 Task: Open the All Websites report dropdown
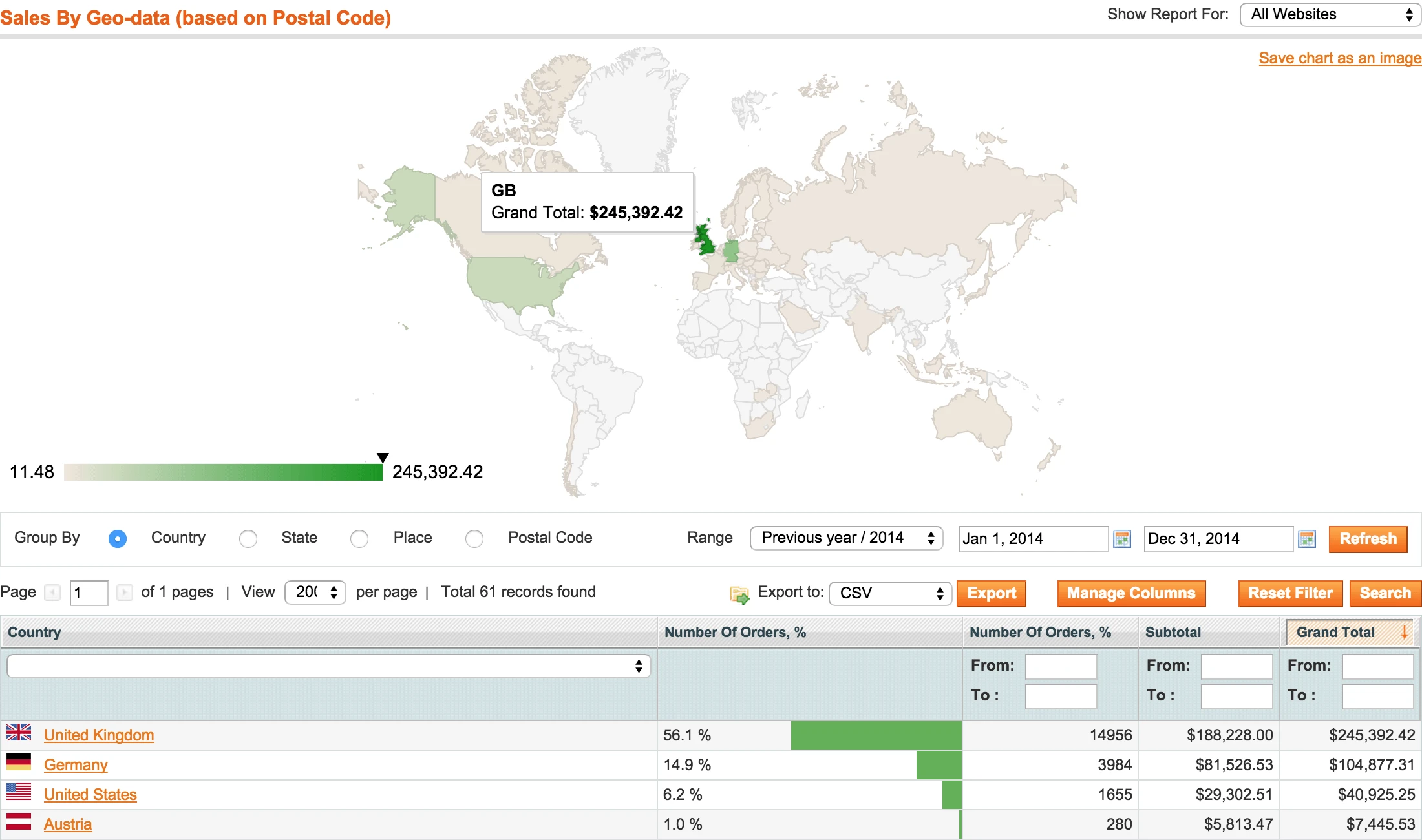(1329, 14)
